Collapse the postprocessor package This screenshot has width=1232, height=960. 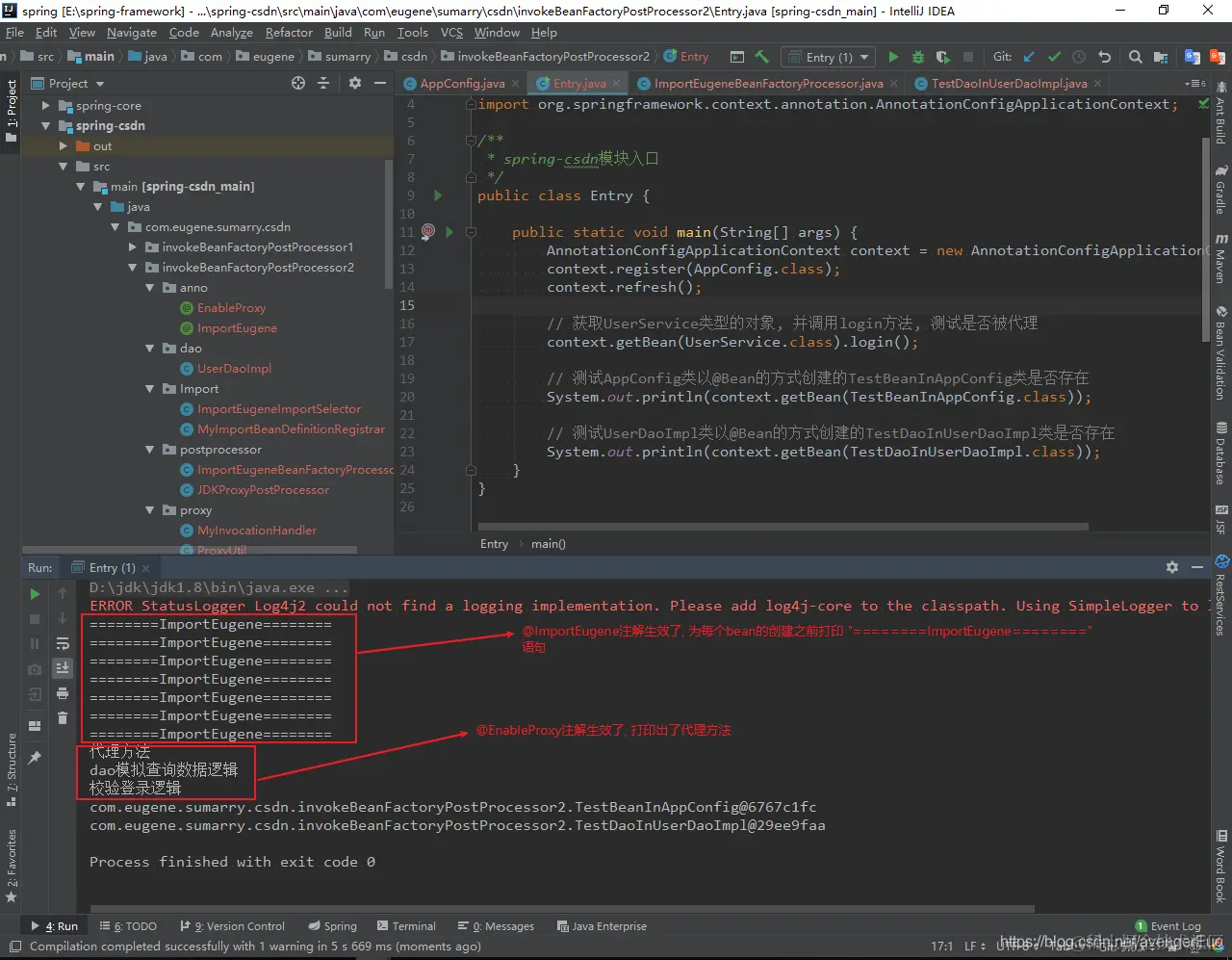click(x=150, y=450)
